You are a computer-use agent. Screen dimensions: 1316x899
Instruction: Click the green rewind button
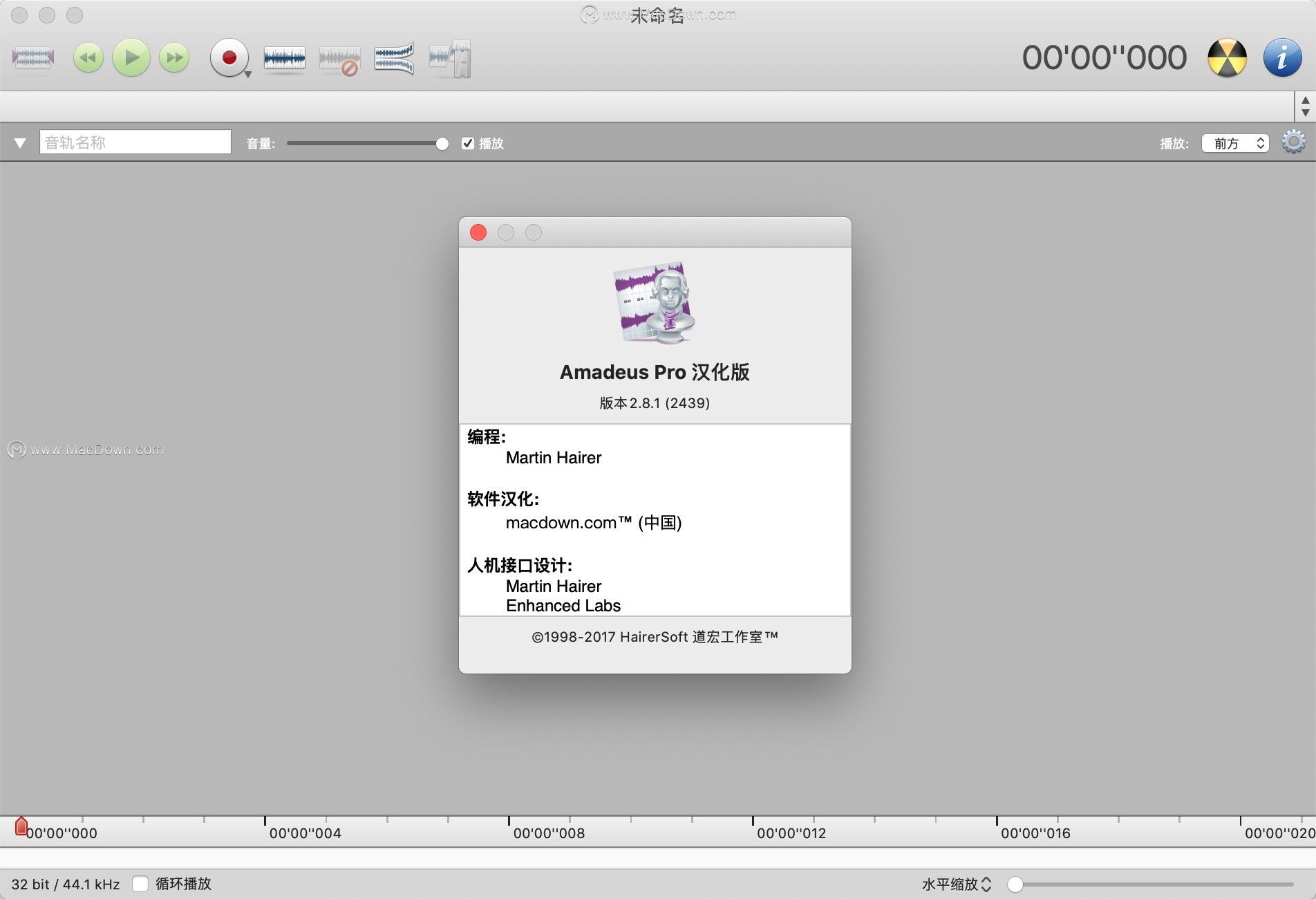[88, 57]
